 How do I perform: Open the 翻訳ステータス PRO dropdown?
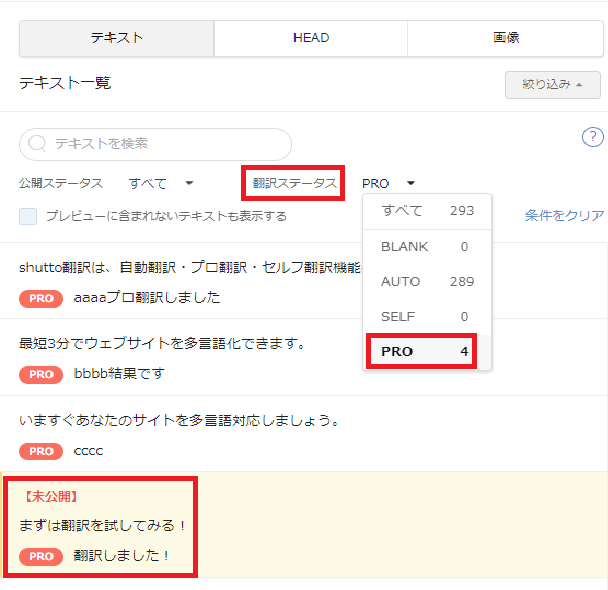pyautogui.click(x=388, y=183)
